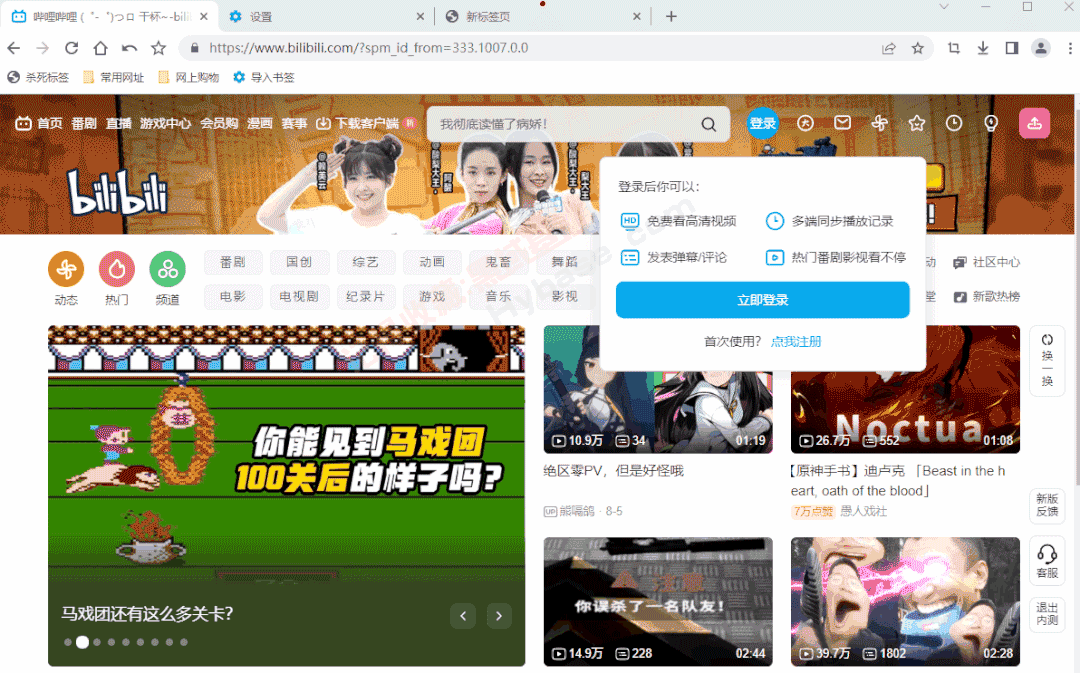Select the 国创 category chip
The width and height of the screenshot is (1080, 673).
point(299,262)
